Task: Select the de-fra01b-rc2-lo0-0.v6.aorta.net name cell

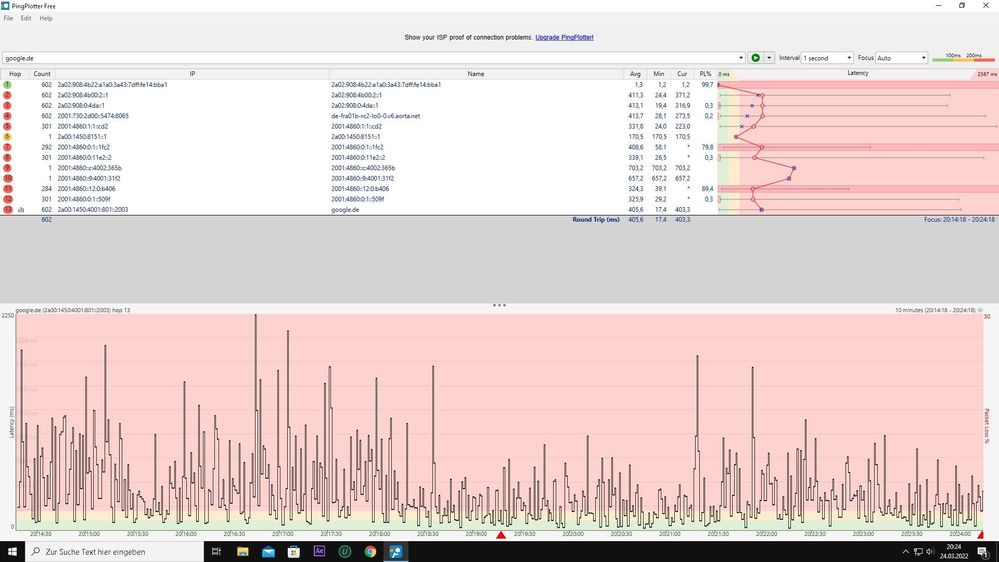Action: pyautogui.click(x=375, y=116)
